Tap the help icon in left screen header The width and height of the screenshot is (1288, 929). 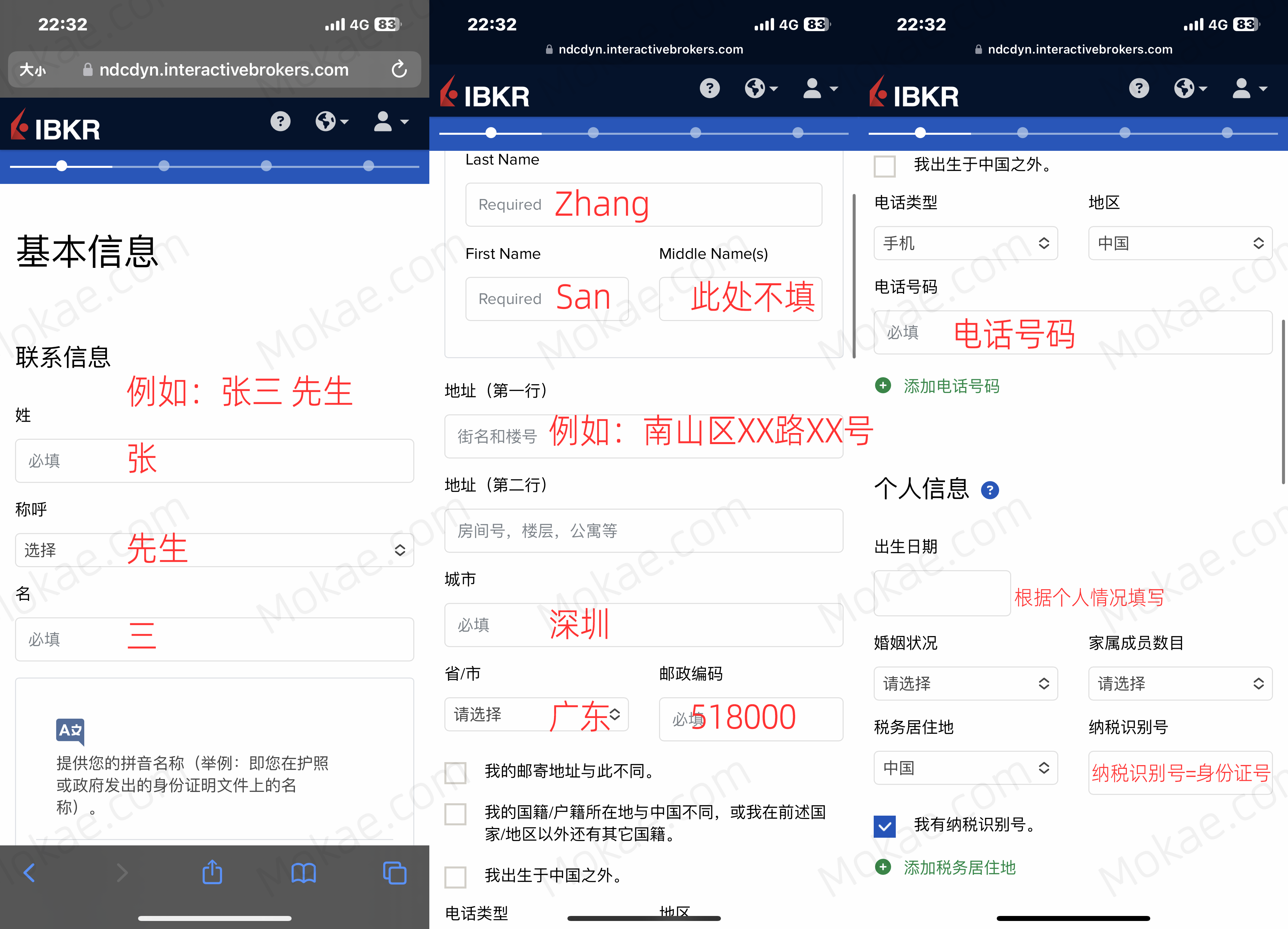point(280,121)
